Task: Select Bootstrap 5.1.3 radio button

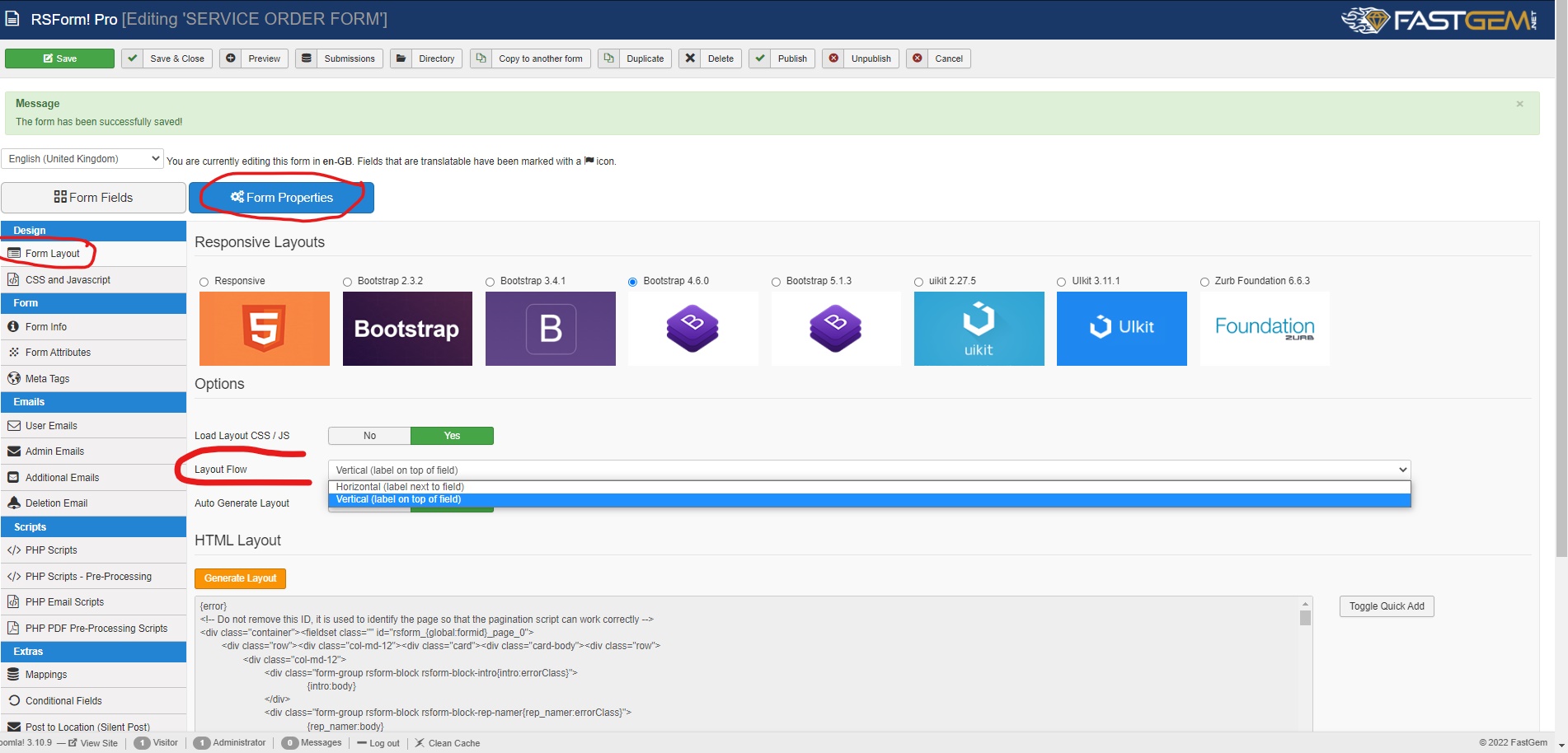Action: click(x=776, y=282)
